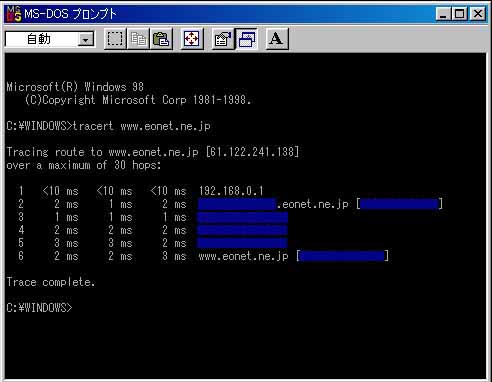492x382 pixels.
Task: Click the IP address 61.122.241.138
Action: coord(252,152)
